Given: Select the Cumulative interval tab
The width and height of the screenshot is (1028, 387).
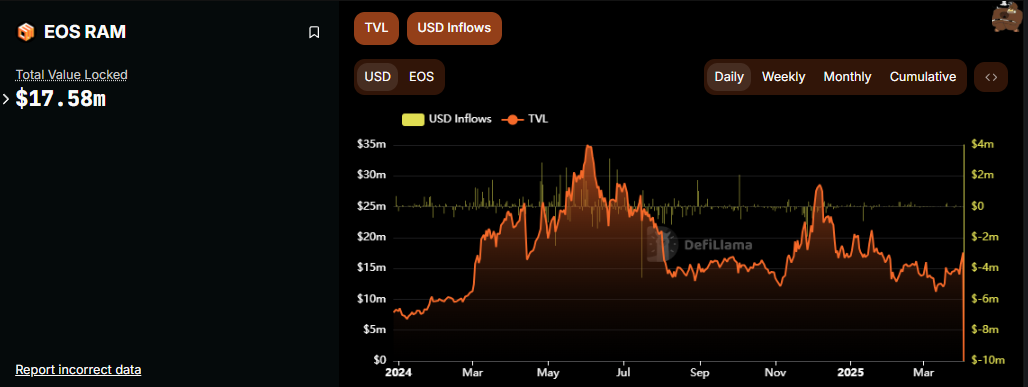Looking at the screenshot, I should tap(922, 77).
